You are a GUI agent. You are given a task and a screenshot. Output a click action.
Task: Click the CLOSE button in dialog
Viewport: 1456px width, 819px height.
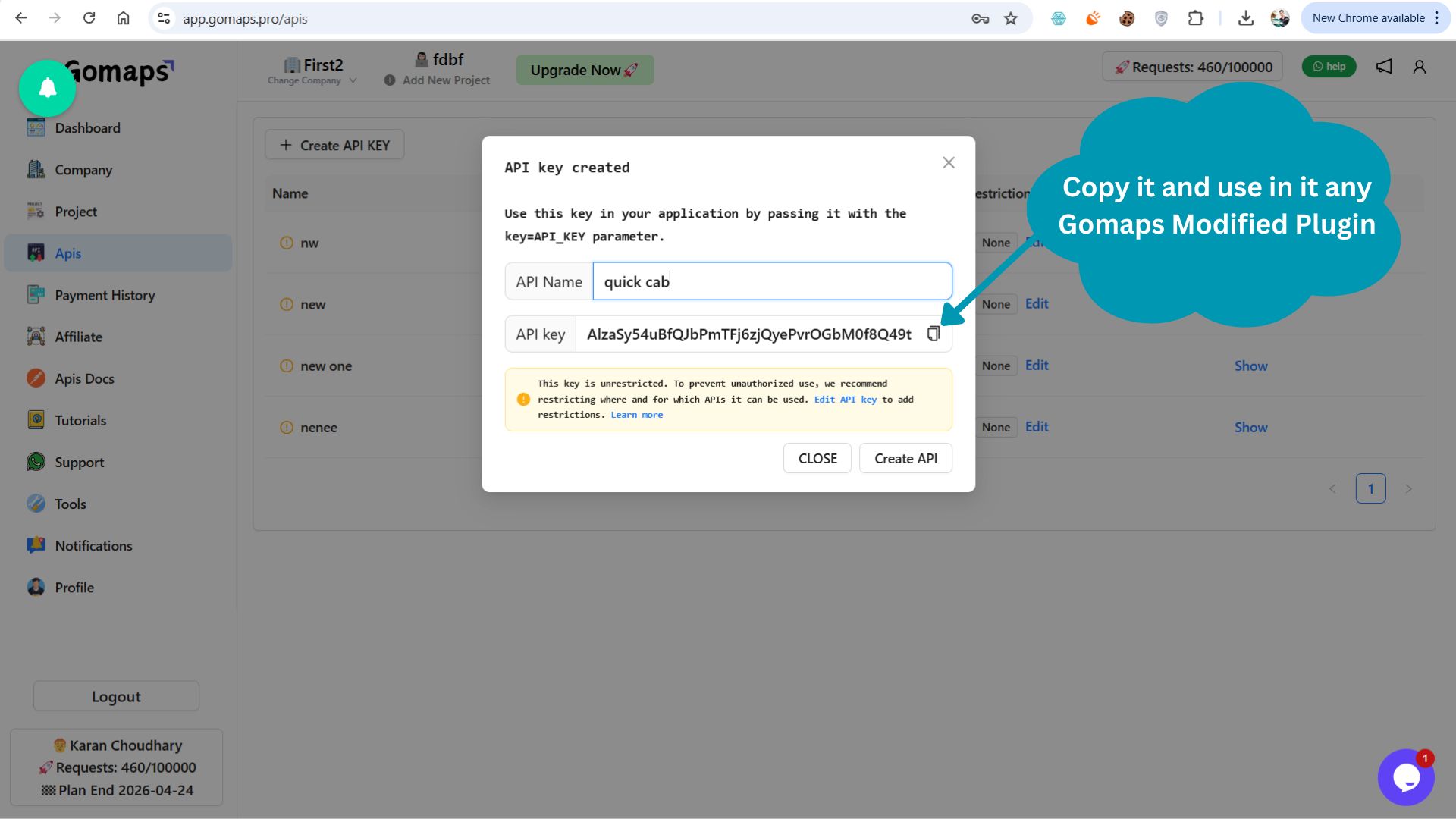(x=817, y=459)
